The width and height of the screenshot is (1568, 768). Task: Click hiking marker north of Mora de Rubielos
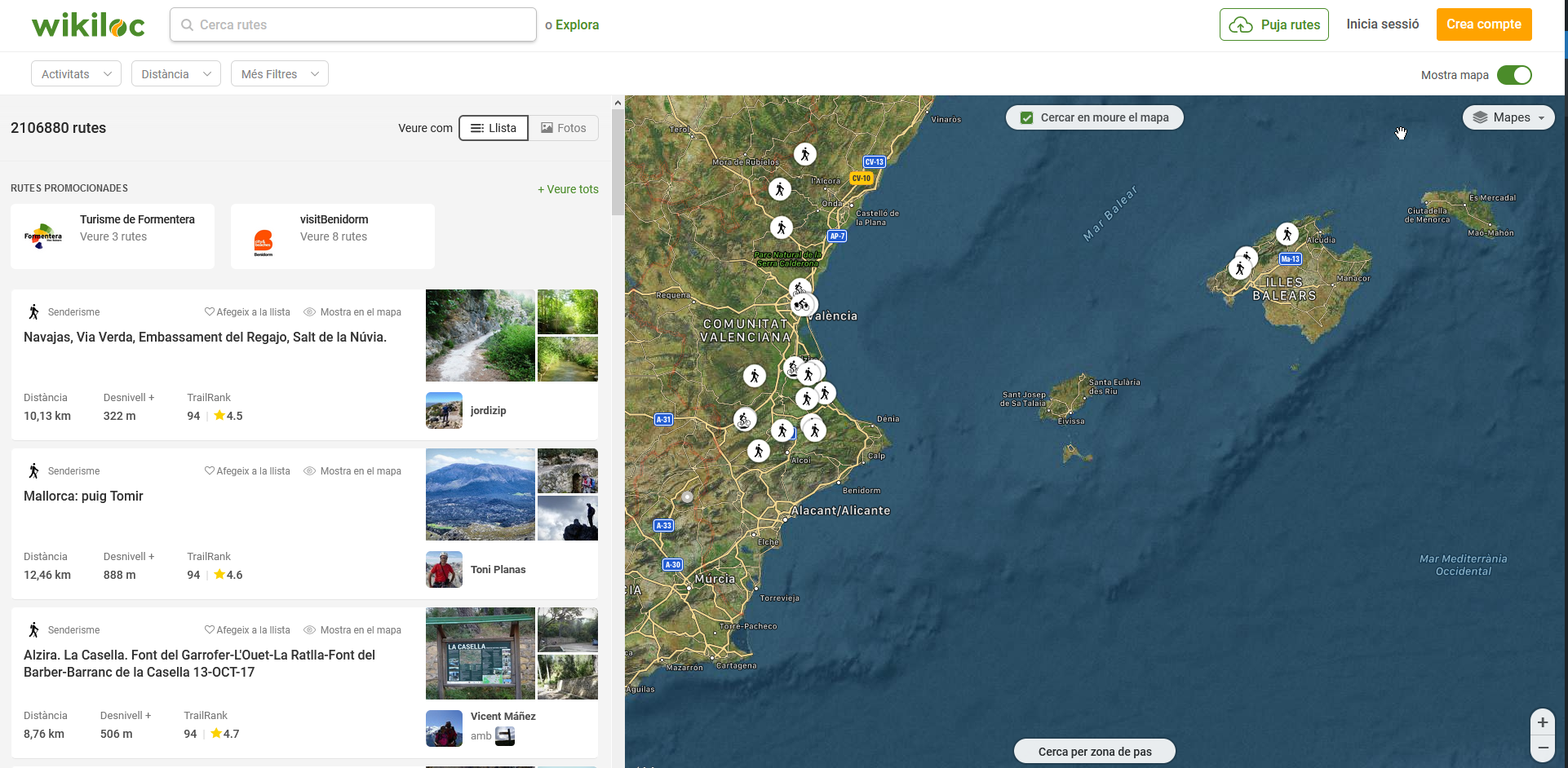tap(804, 154)
